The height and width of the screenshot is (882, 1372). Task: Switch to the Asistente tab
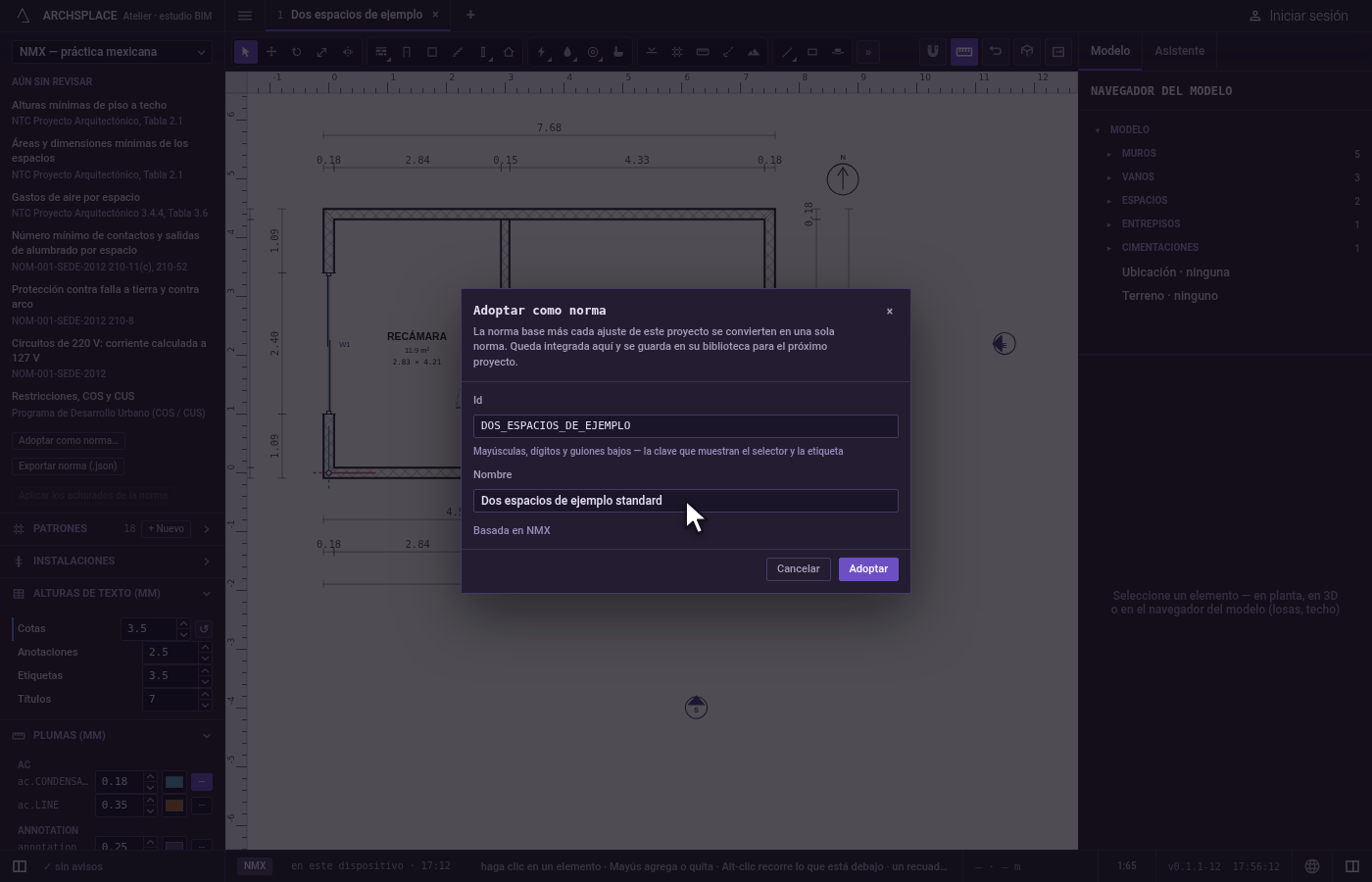pos(1179,51)
